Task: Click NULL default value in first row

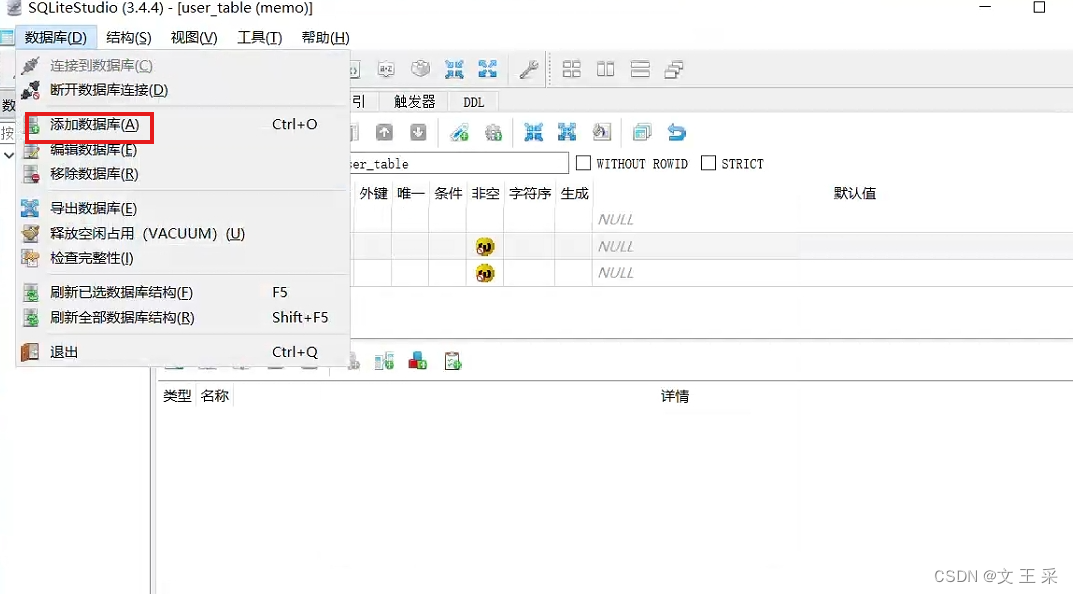Action: [616, 220]
